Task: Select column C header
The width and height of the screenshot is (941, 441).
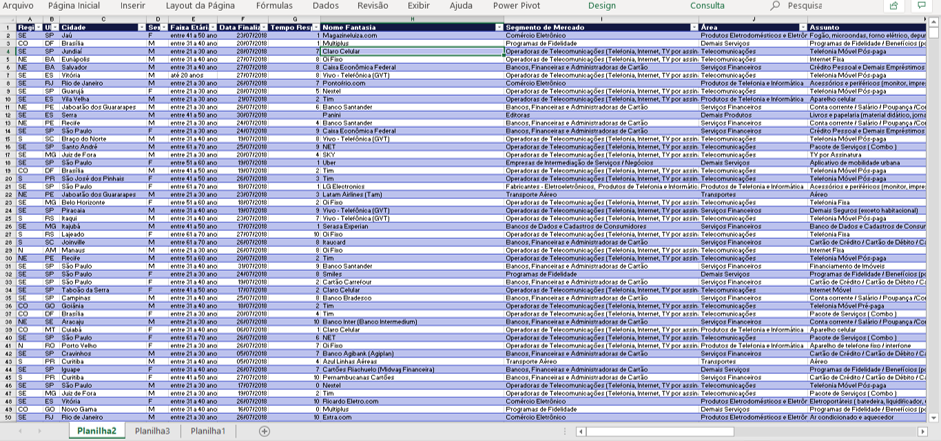Action: 103,20
